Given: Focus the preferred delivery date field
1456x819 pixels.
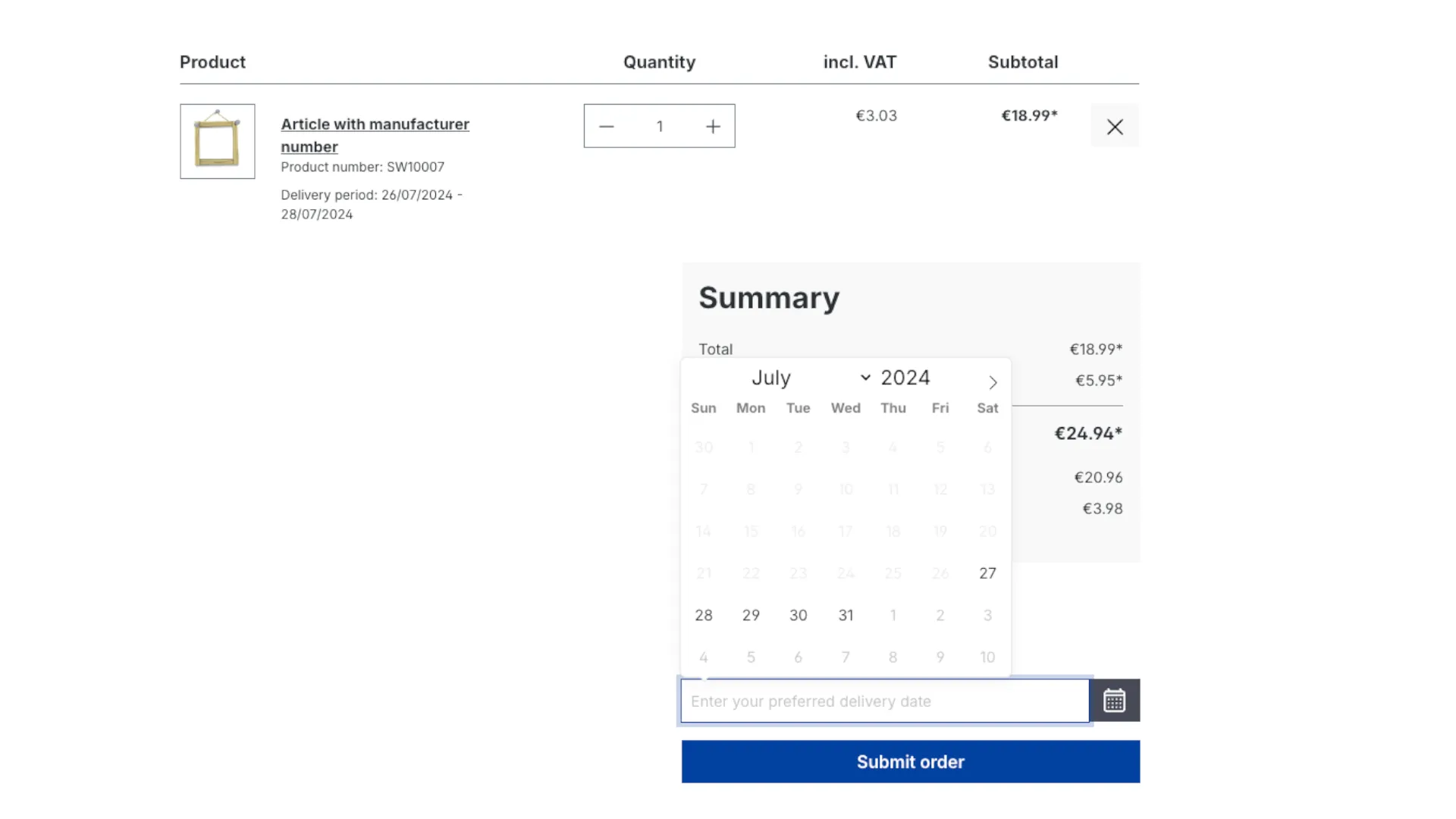Looking at the screenshot, I should [884, 701].
